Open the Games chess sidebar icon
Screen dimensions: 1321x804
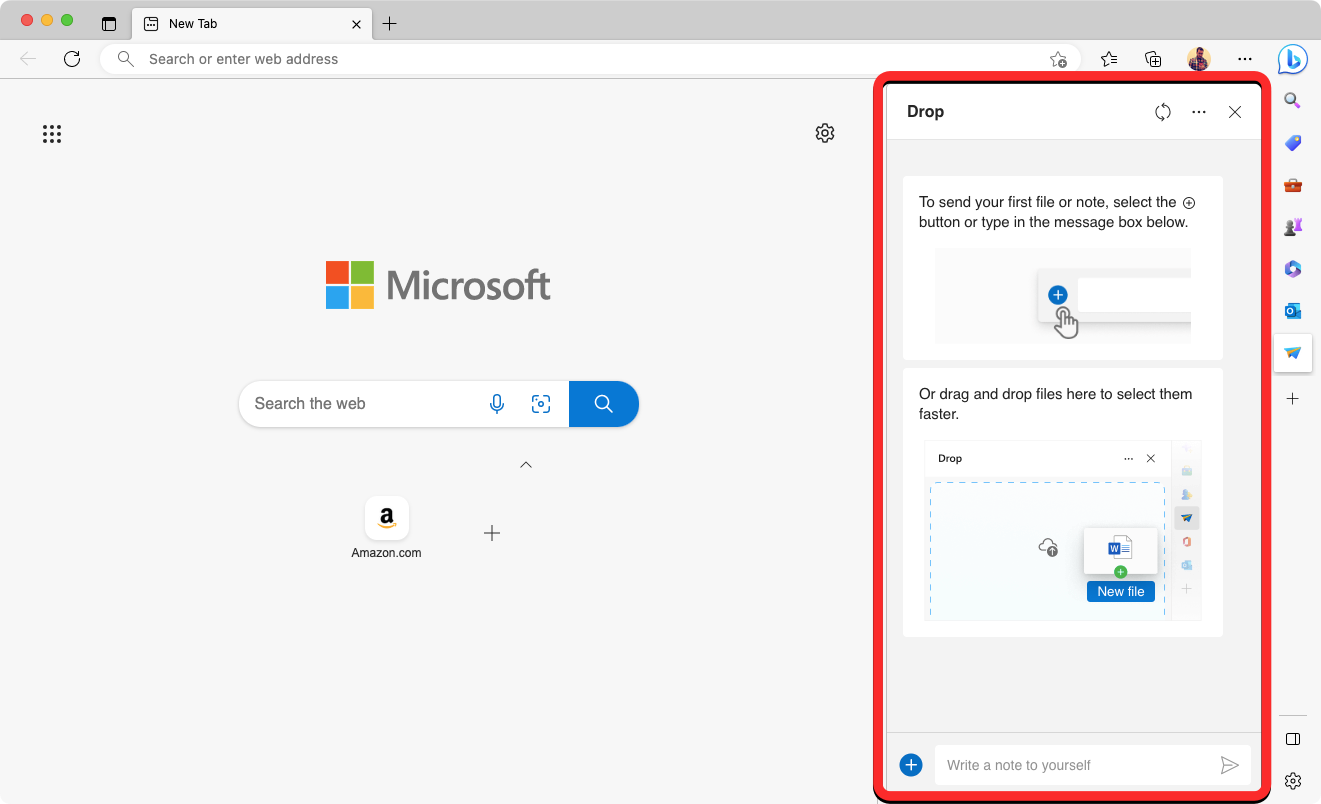click(x=1293, y=227)
